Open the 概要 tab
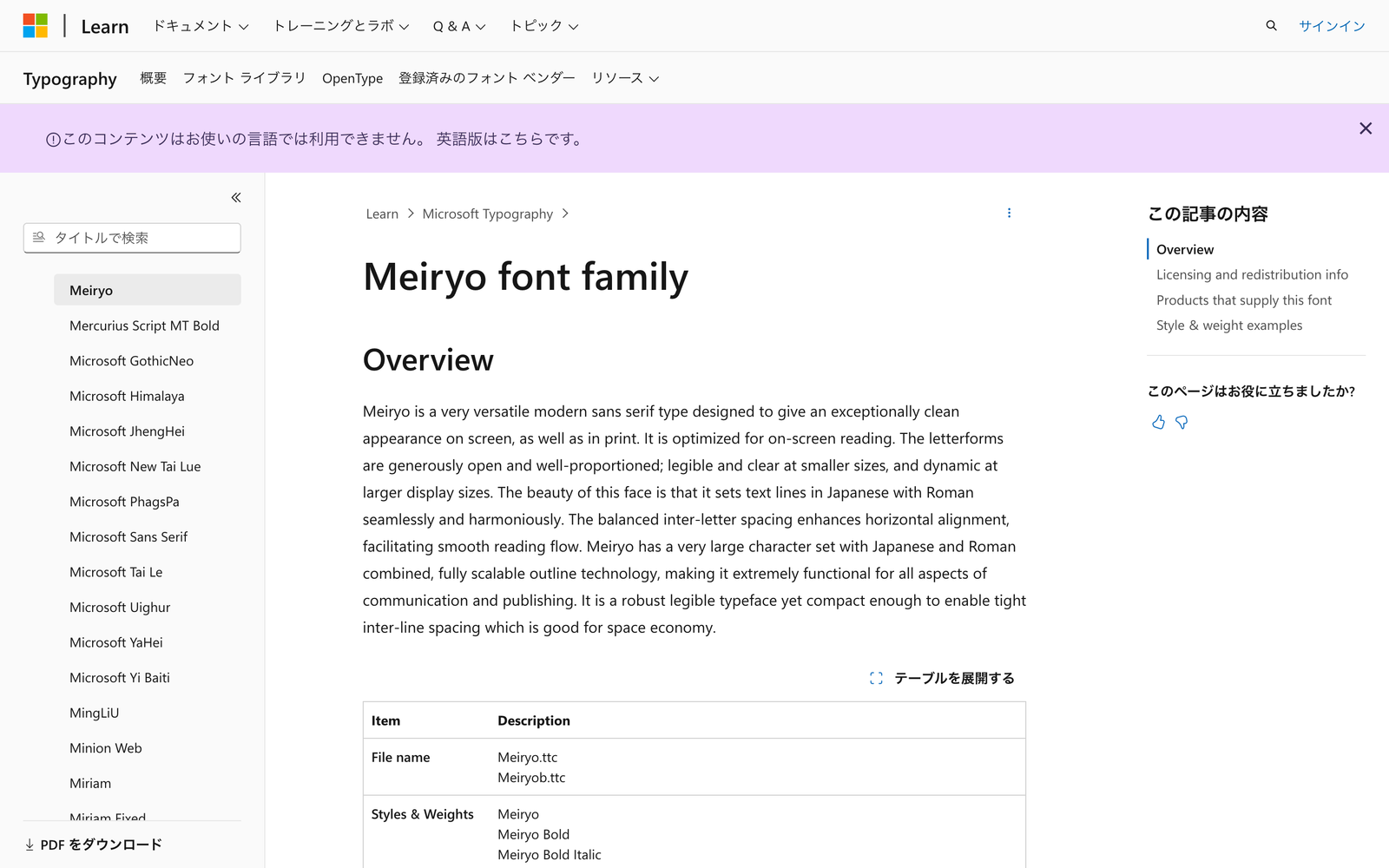The height and width of the screenshot is (868, 1389). point(153,78)
